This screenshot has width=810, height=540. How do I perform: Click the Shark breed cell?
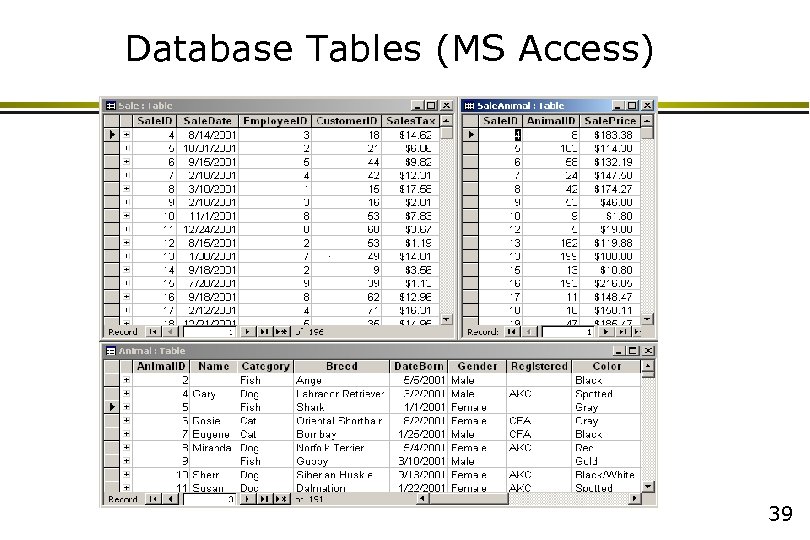[341, 407]
